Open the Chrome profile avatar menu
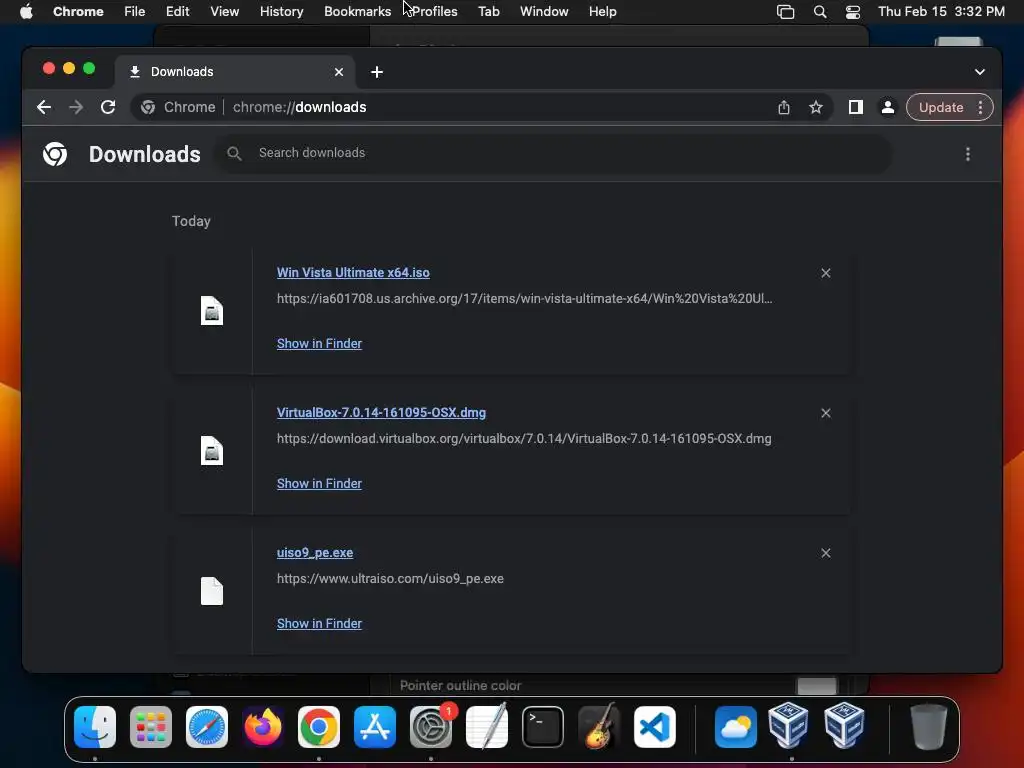The image size is (1024, 768). [x=888, y=107]
